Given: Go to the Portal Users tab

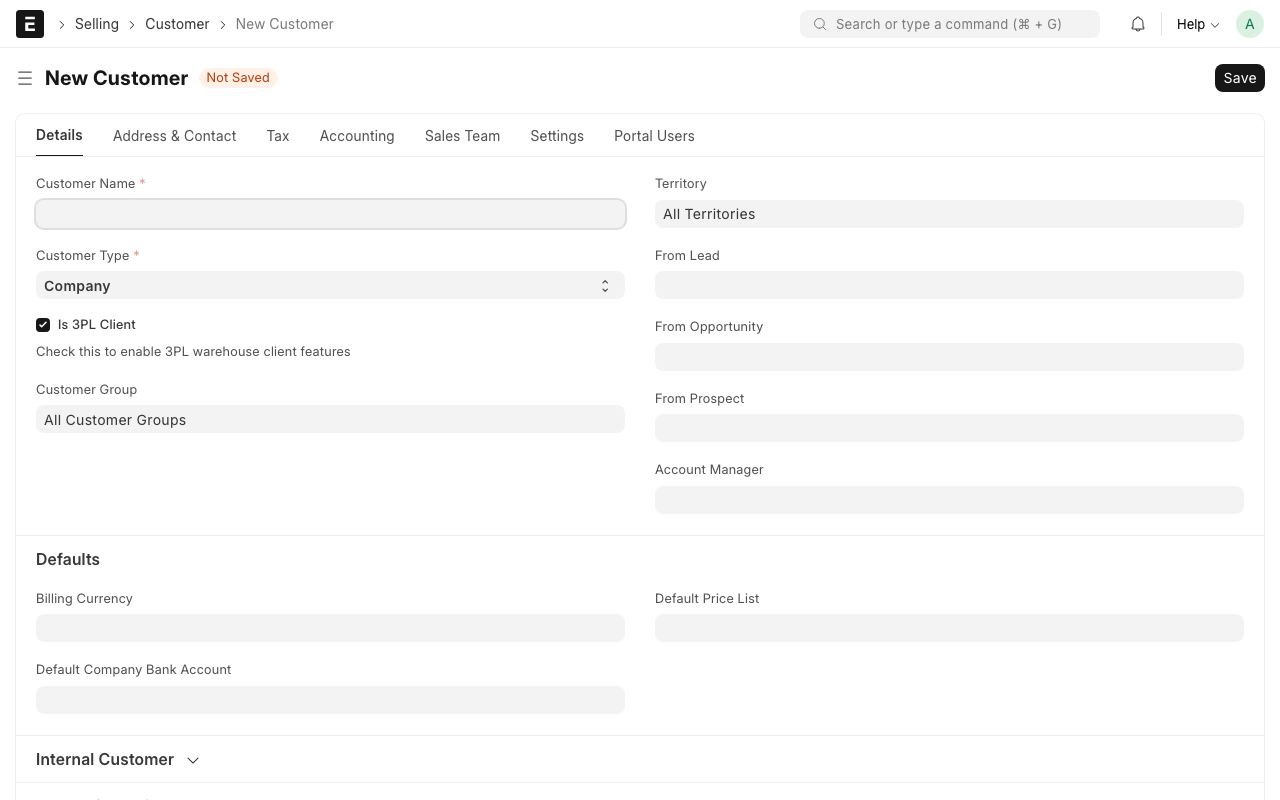Looking at the screenshot, I should tap(654, 136).
